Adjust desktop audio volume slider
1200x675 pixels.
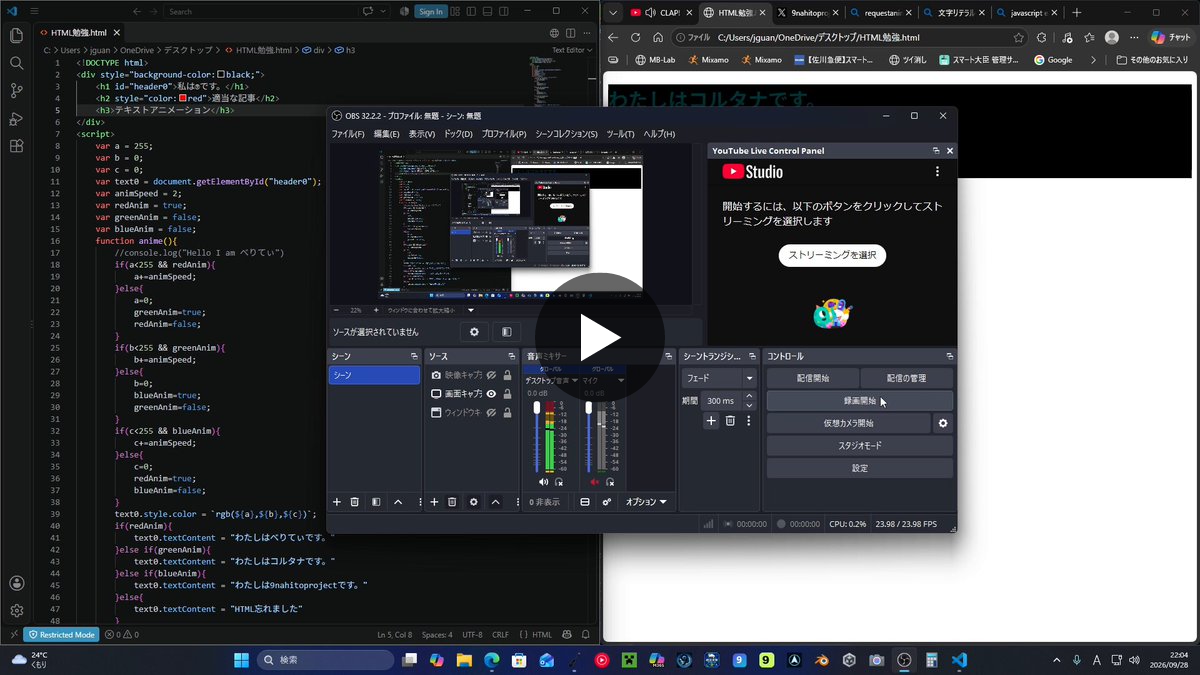point(537,437)
